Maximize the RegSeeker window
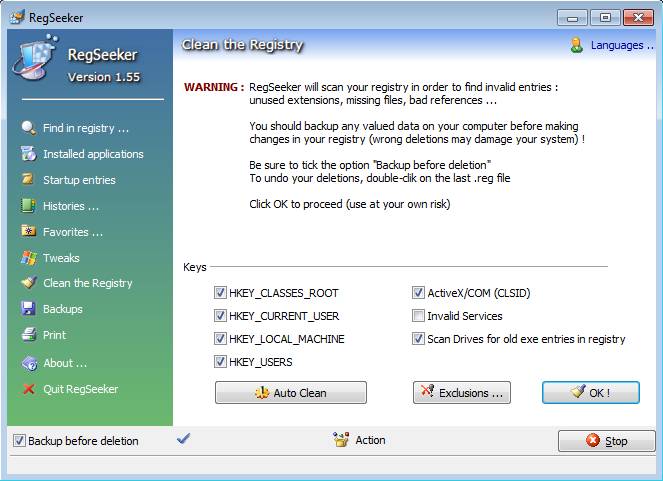Viewport: 663px width, 481px height. pos(605,18)
